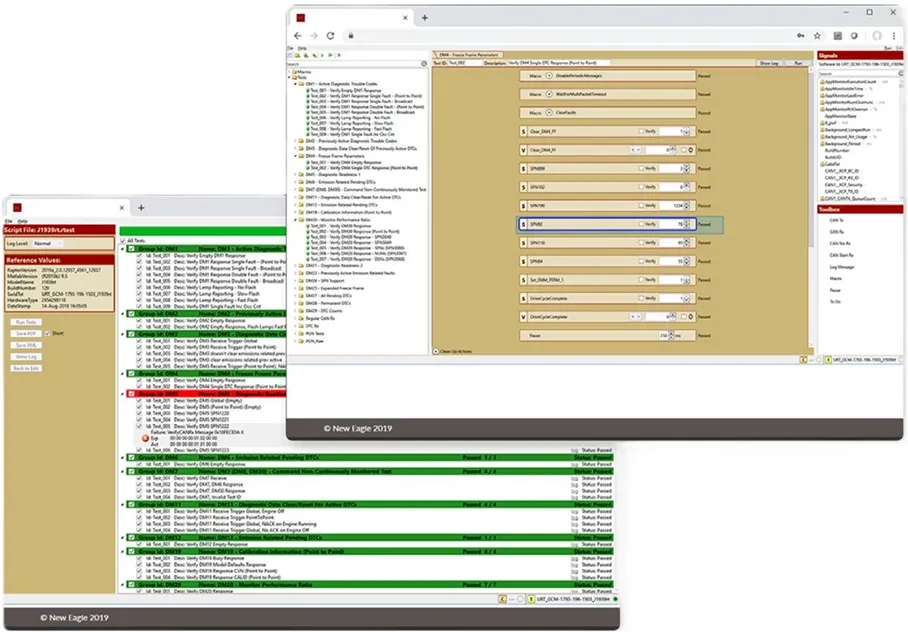Click the Test ID input field
This screenshot has width=908, height=632.
pyautogui.click(x=457, y=62)
